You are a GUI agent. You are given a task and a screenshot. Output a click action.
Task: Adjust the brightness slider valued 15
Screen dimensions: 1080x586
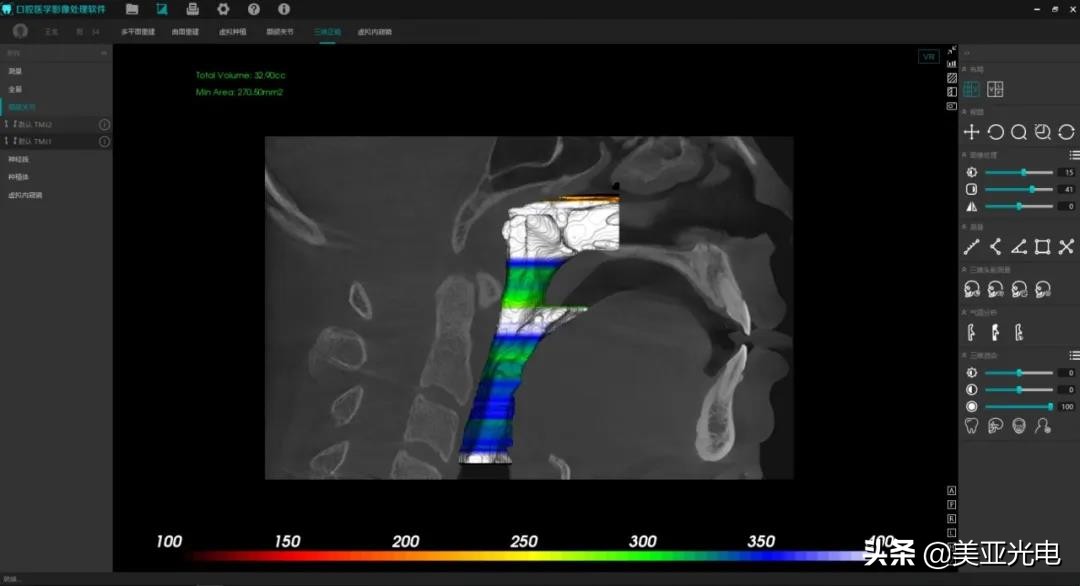click(1019, 172)
